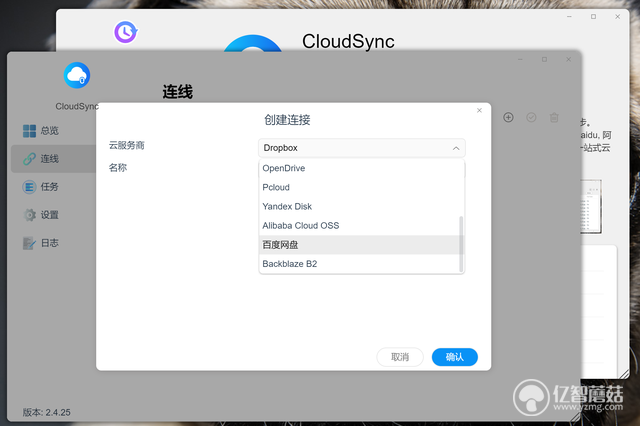
Task: Click the CloudSync title in the rear window
Action: pos(348,41)
